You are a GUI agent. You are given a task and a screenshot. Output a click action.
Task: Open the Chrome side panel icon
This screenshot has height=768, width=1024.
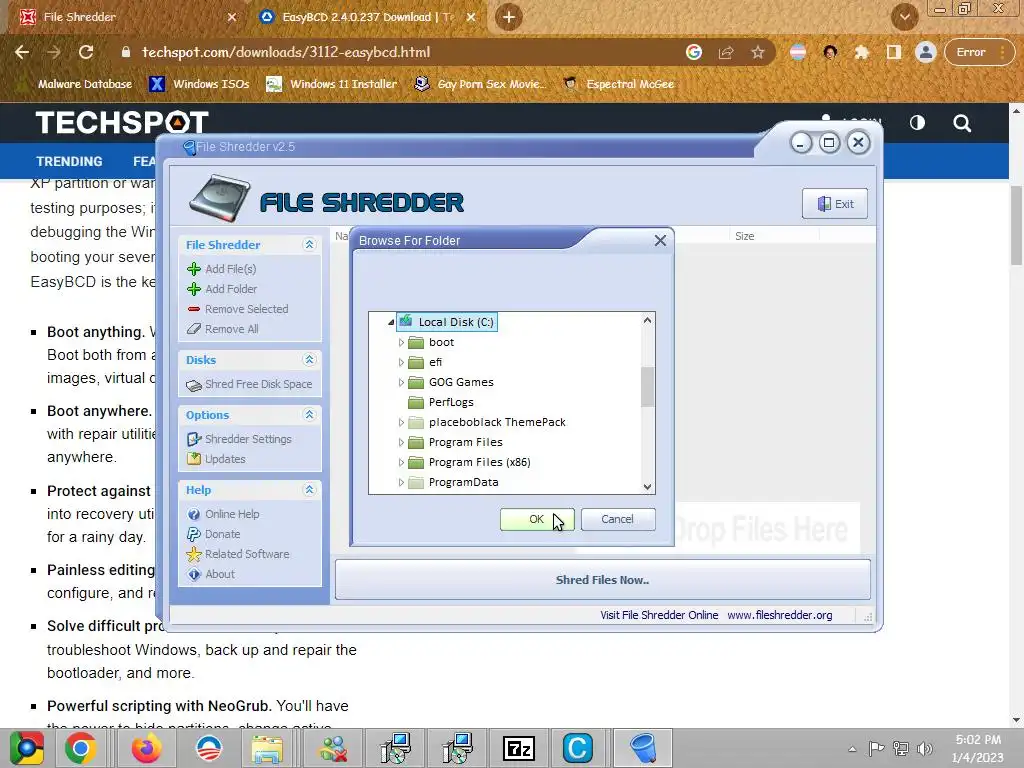coord(893,52)
